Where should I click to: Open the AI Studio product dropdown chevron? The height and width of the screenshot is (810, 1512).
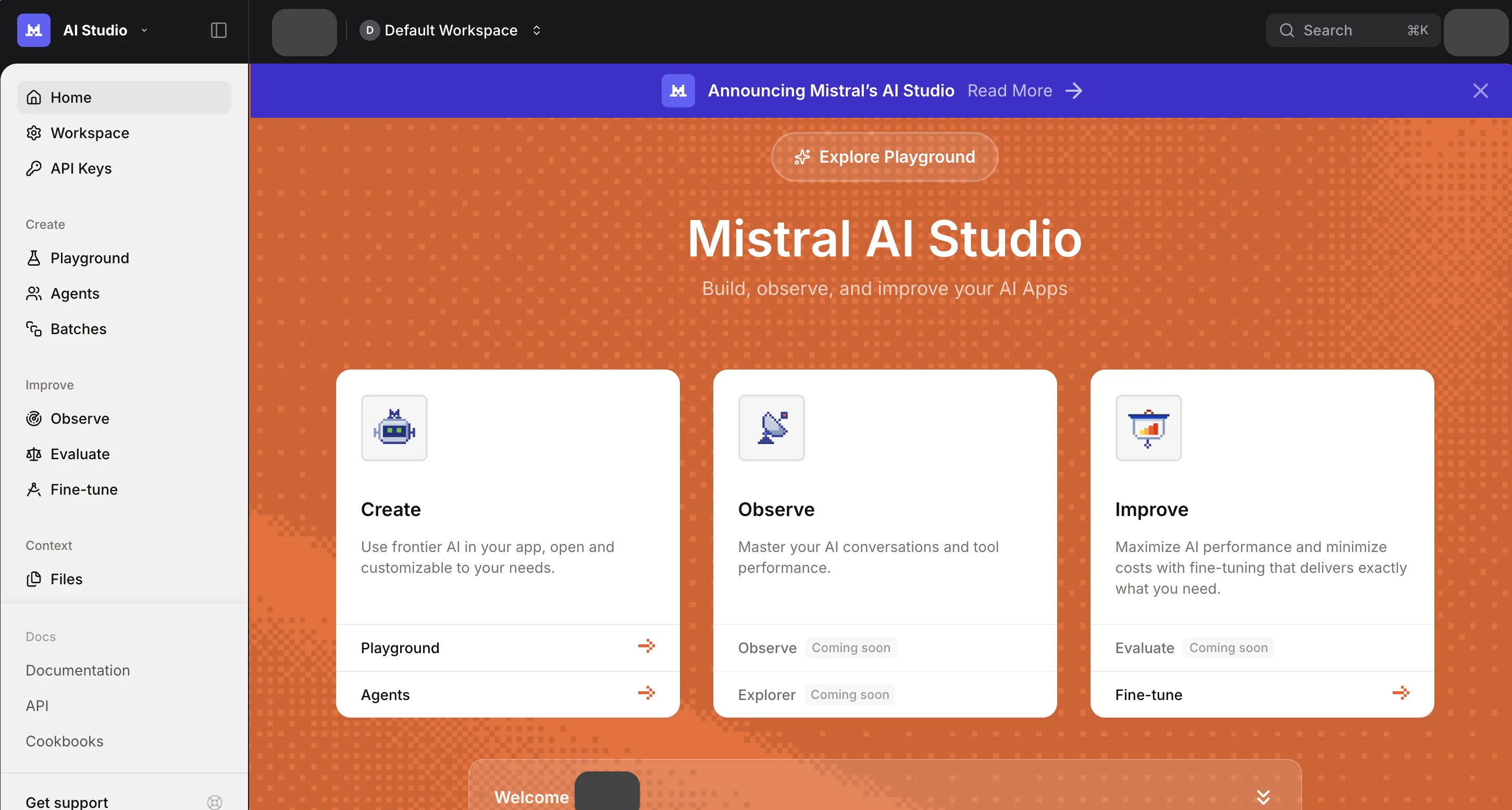[x=144, y=31]
